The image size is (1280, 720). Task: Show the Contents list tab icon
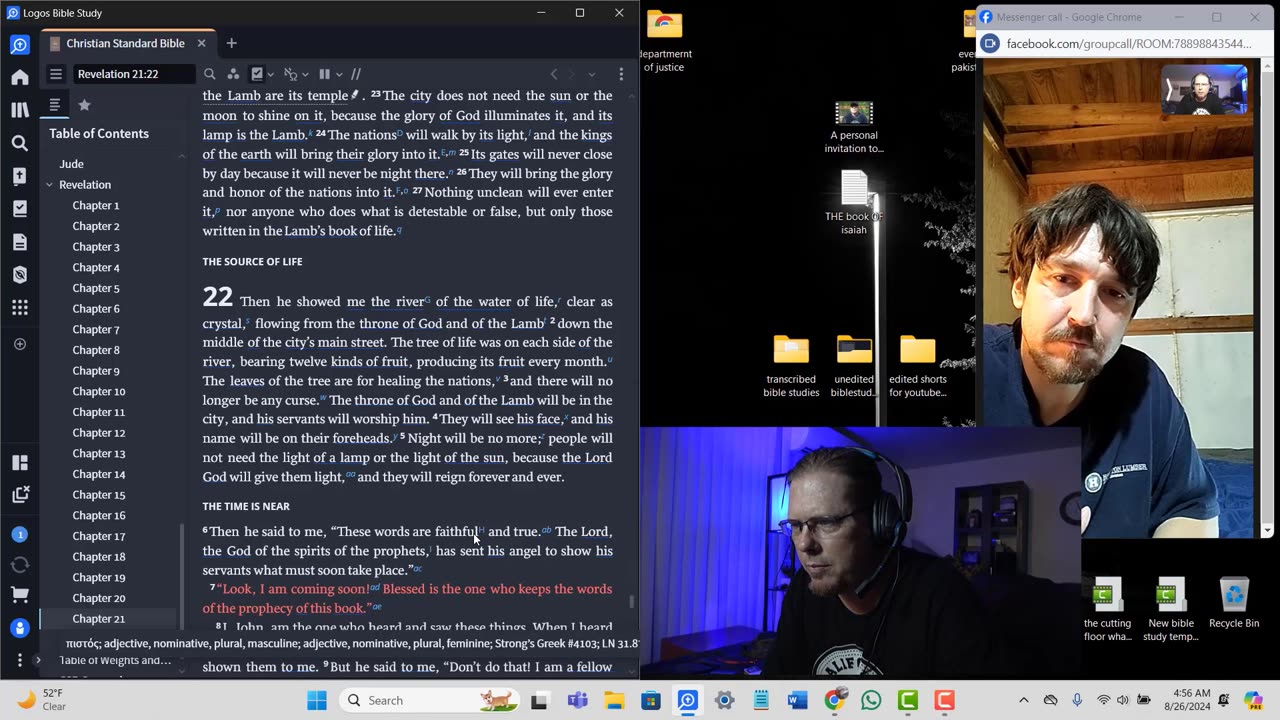tap(55, 105)
